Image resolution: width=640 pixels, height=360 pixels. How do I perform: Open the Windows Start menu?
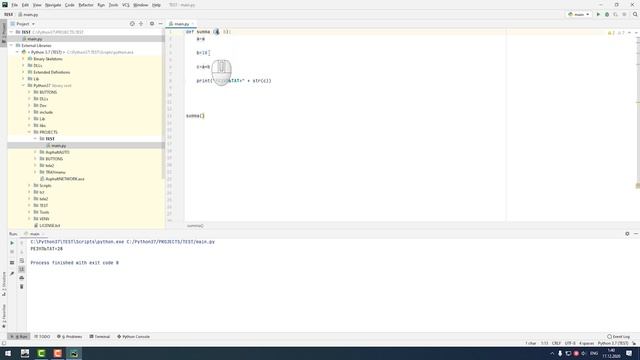[x=8, y=353]
